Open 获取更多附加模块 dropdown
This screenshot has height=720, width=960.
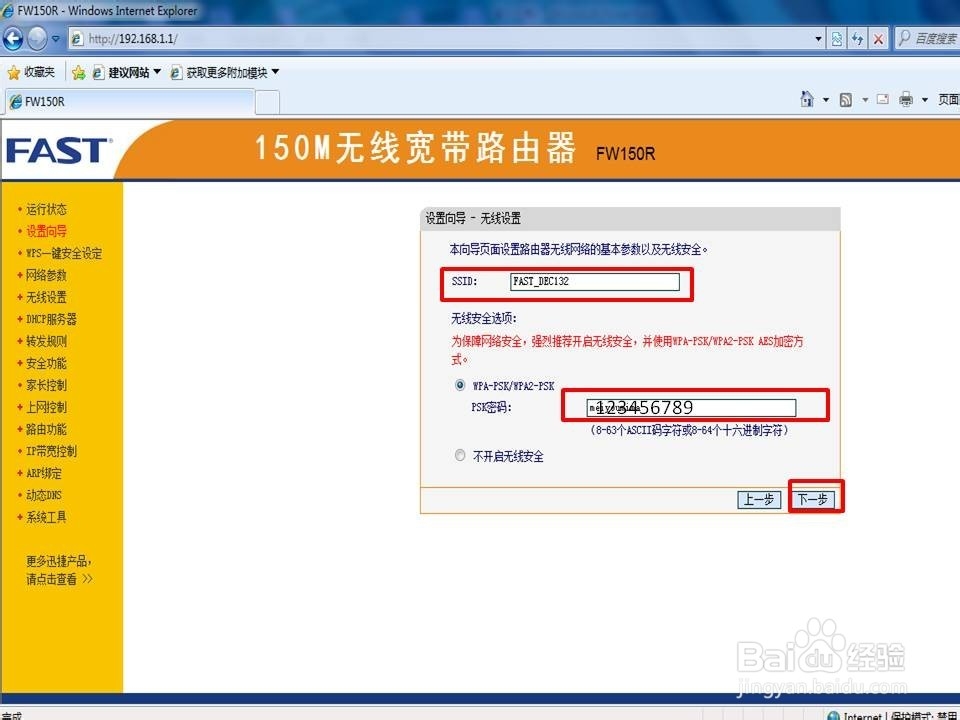(x=225, y=73)
